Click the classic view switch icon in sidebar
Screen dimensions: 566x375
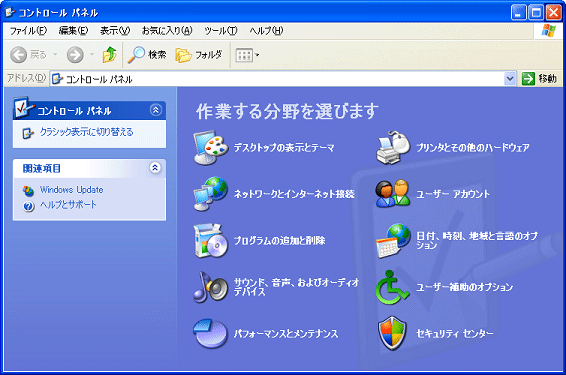(x=28, y=133)
